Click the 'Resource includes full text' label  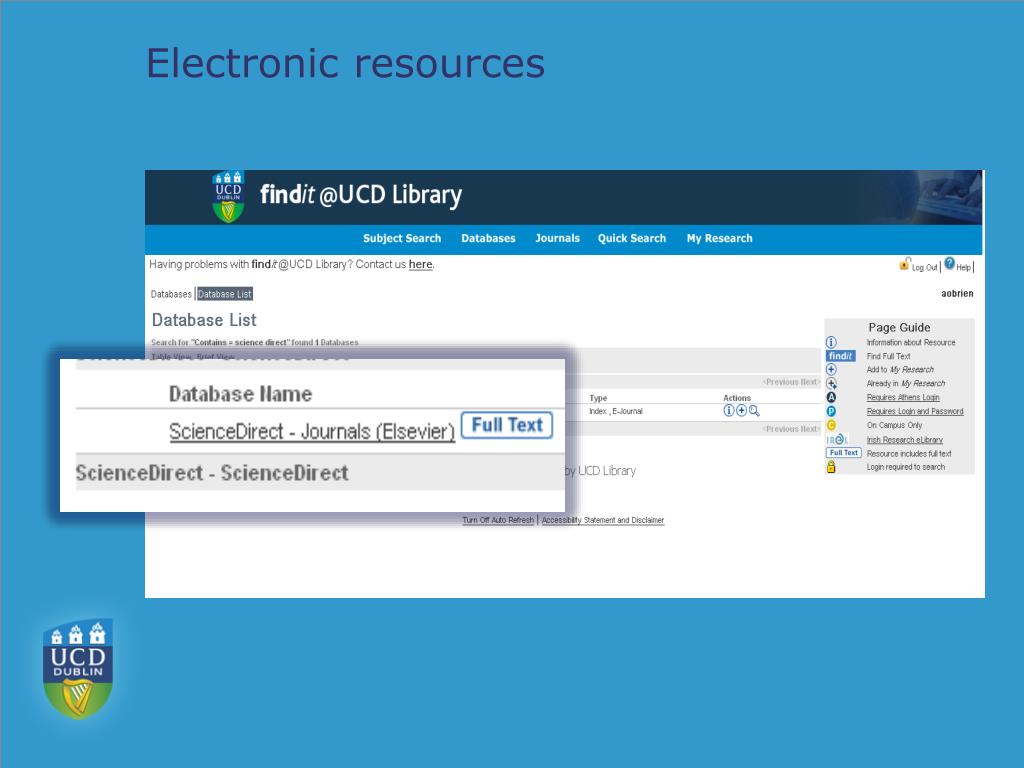[x=909, y=453]
